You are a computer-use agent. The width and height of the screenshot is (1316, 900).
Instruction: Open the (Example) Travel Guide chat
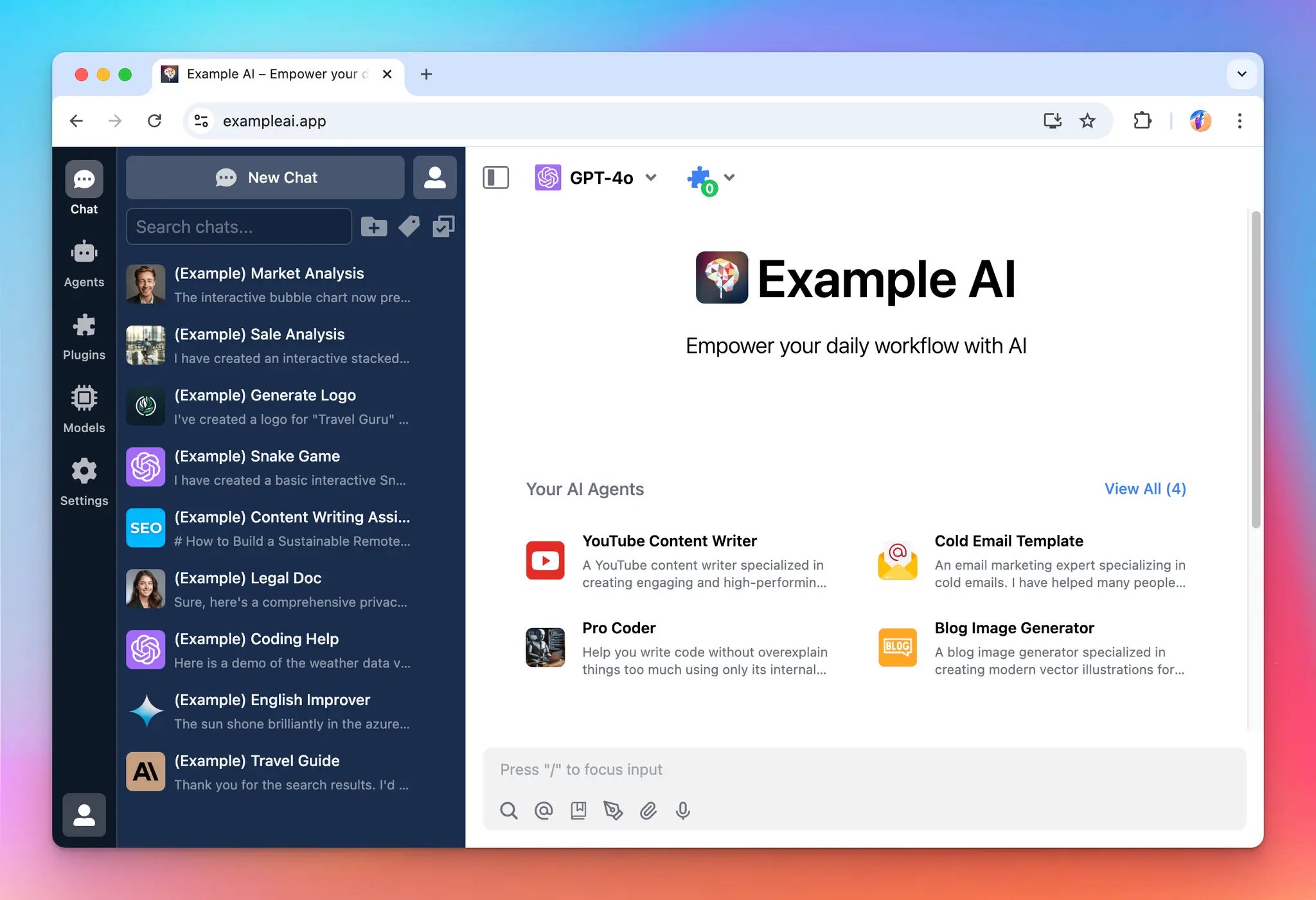coord(291,772)
